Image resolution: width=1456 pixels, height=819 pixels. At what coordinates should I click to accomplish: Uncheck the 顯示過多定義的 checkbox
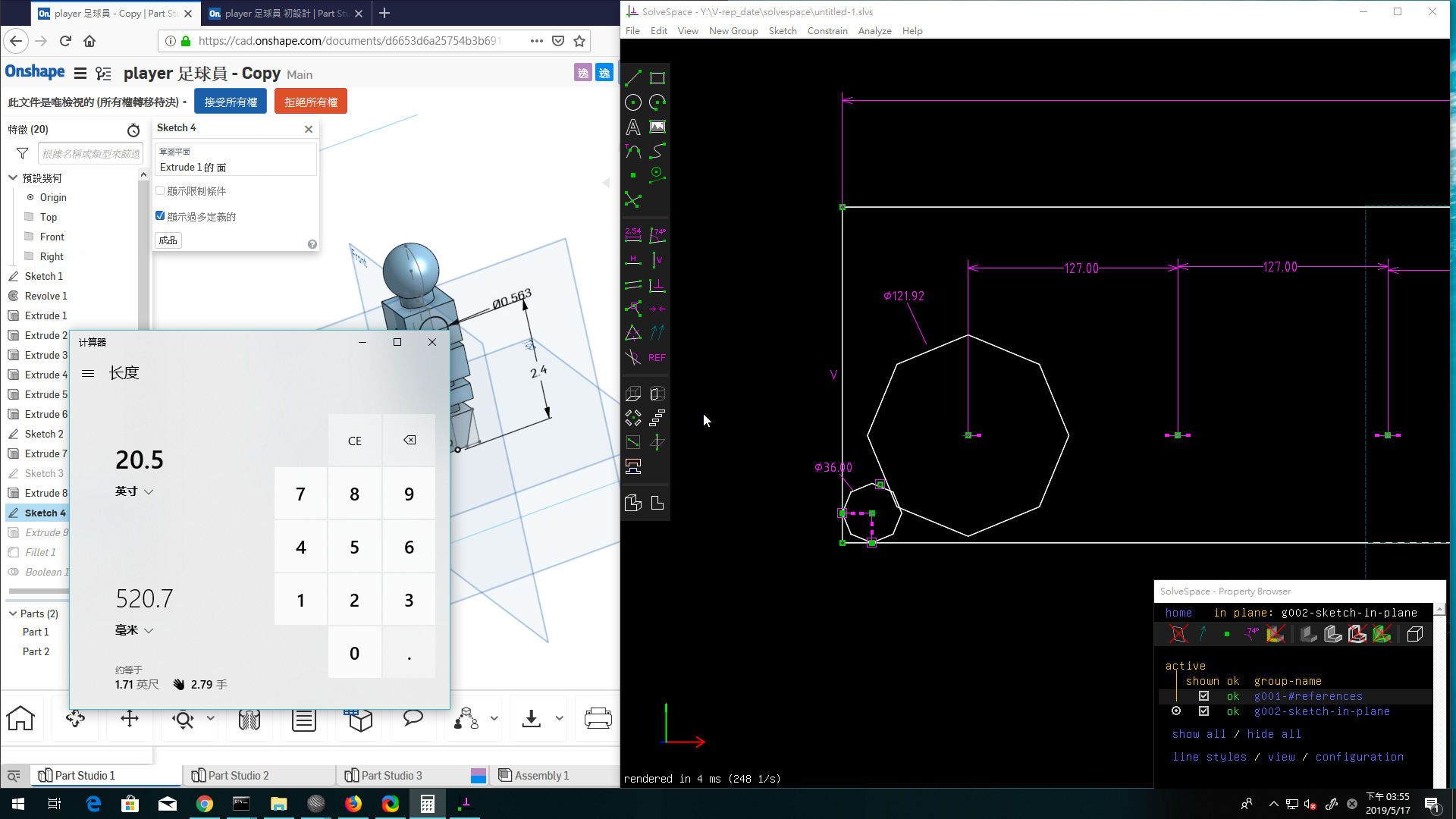click(160, 216)
